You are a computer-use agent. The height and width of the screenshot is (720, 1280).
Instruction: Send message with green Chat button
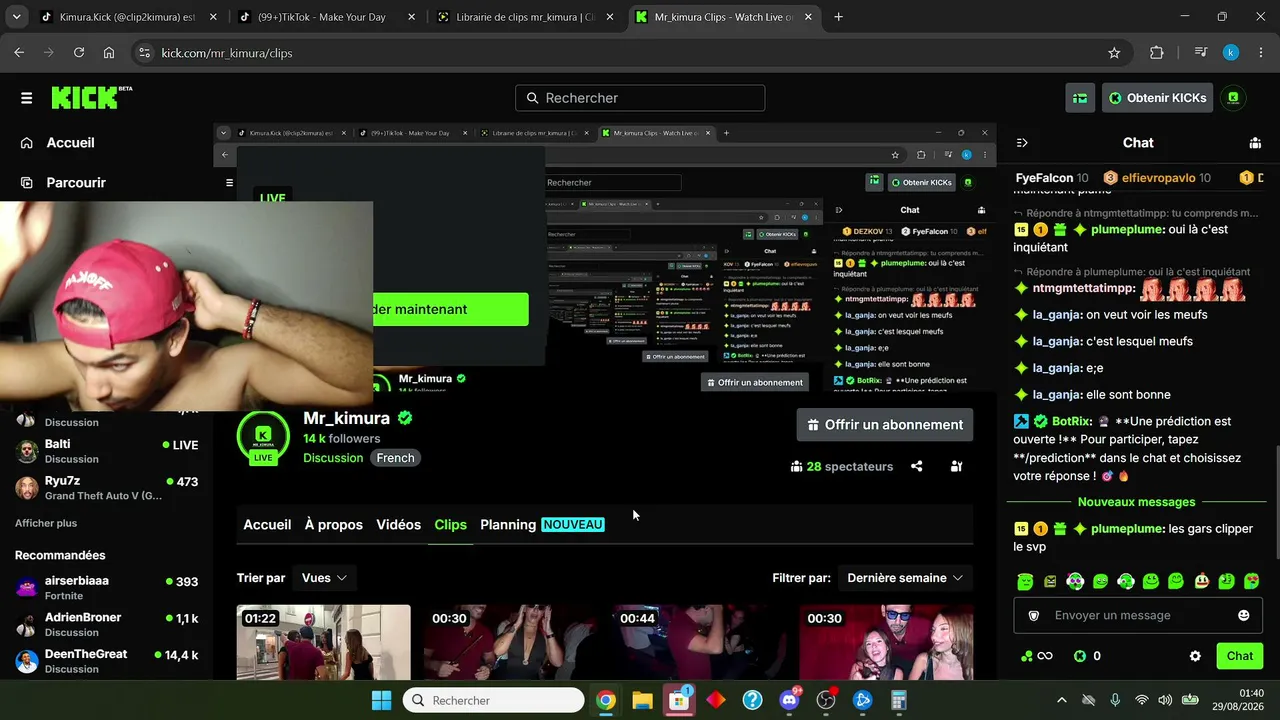pyautogui.click(x=1240, y=656)
